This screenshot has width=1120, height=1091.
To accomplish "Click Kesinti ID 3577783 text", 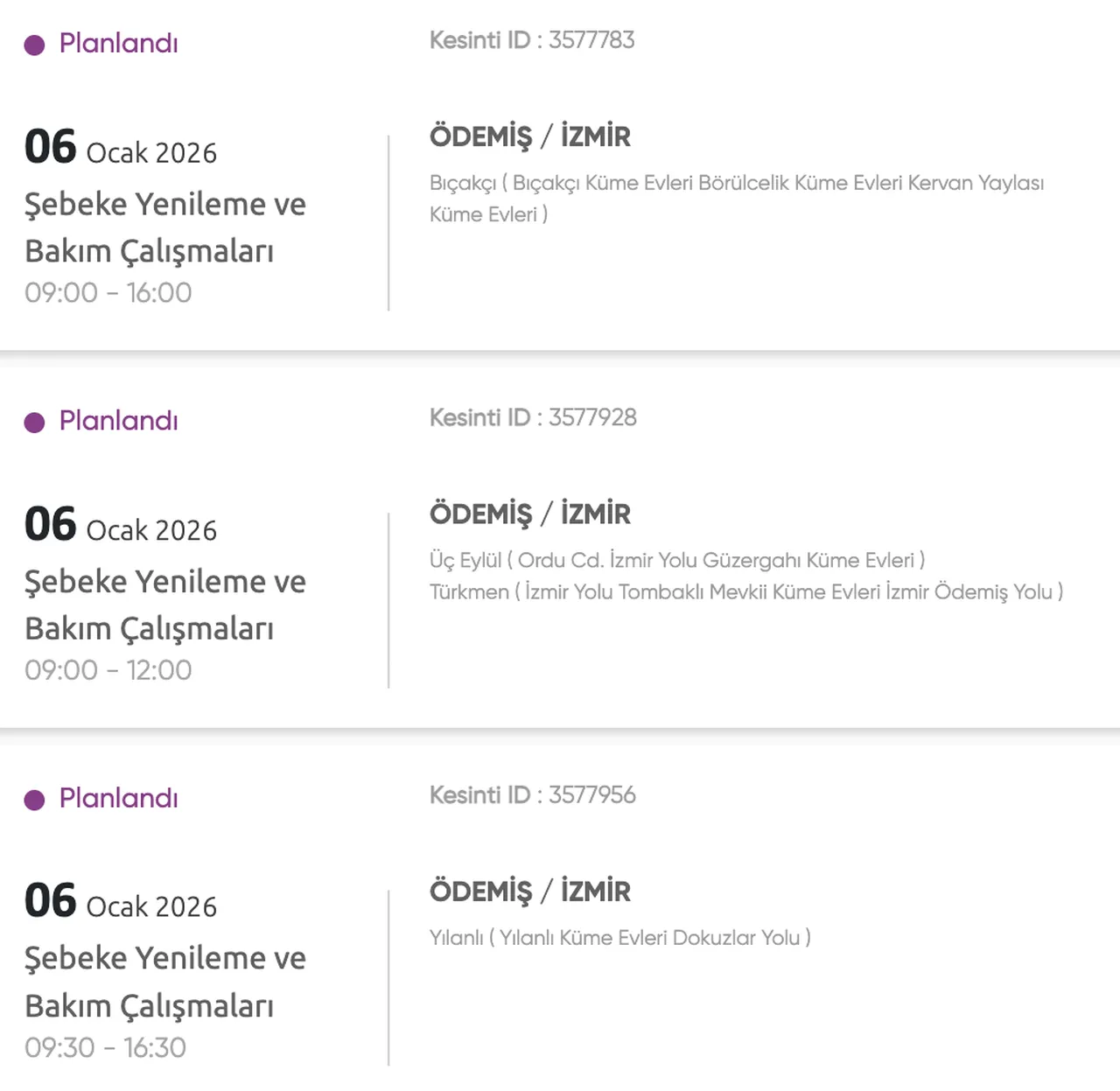I will click(532, 40).
